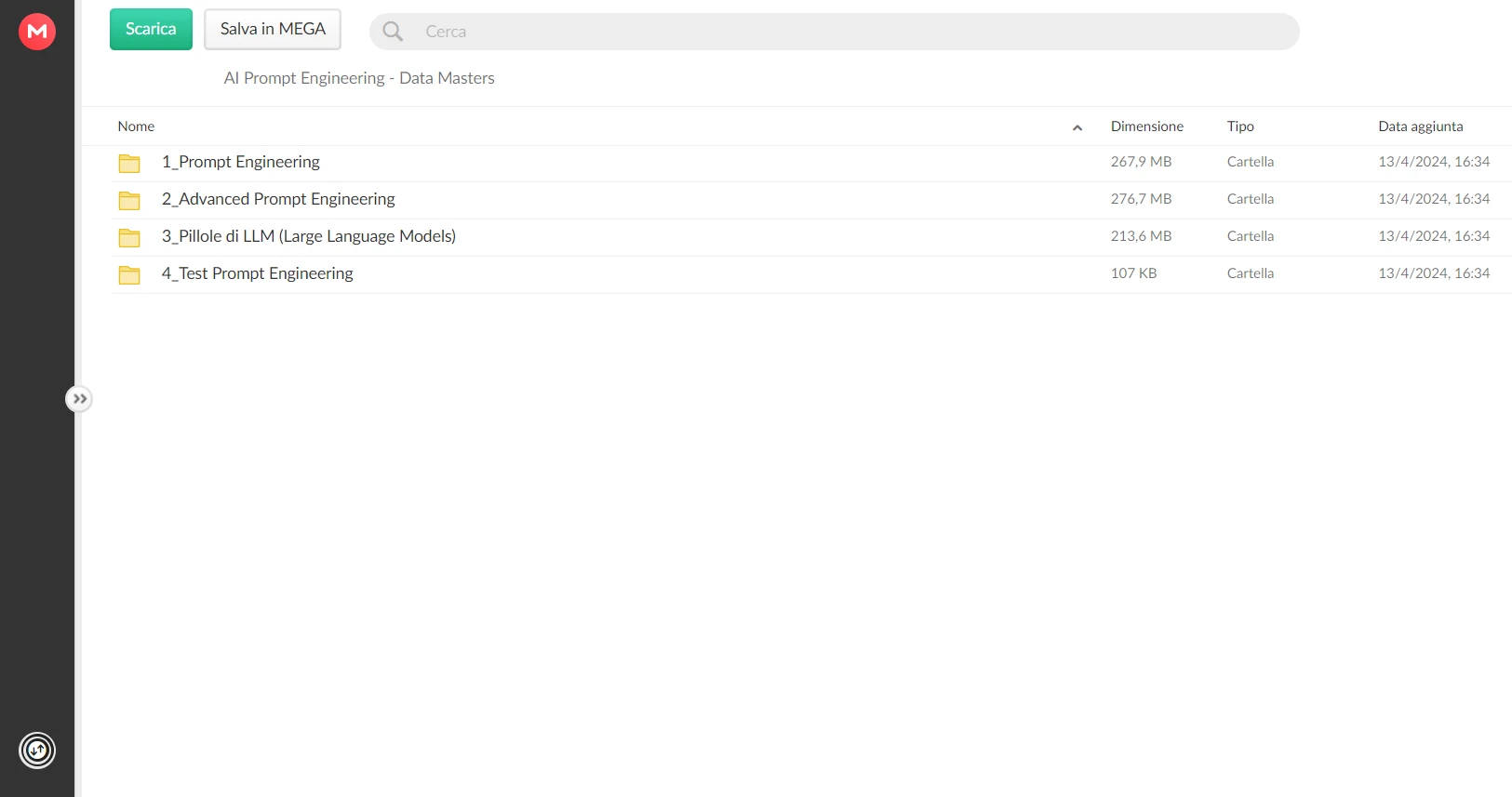1512x797 pixels.
Task: Click Cartella type in the 3_Pillole di LLM row
Action: [1250, 236]
